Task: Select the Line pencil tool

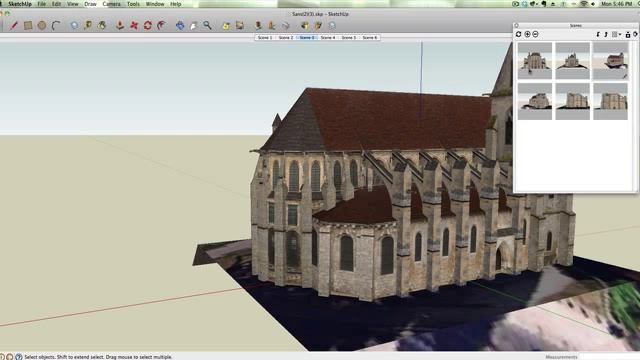Action: (x=14, y=26)
